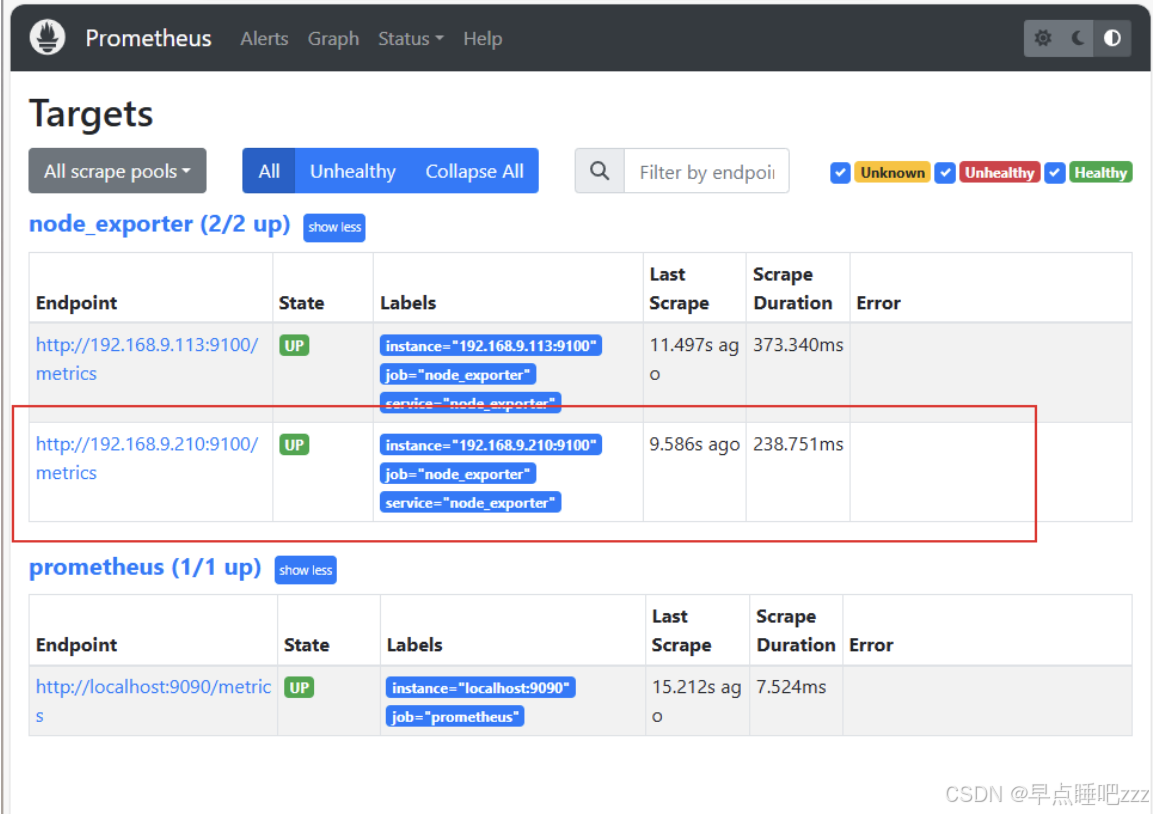Click instance="localhost:9090" label

[x=480, y=688]
